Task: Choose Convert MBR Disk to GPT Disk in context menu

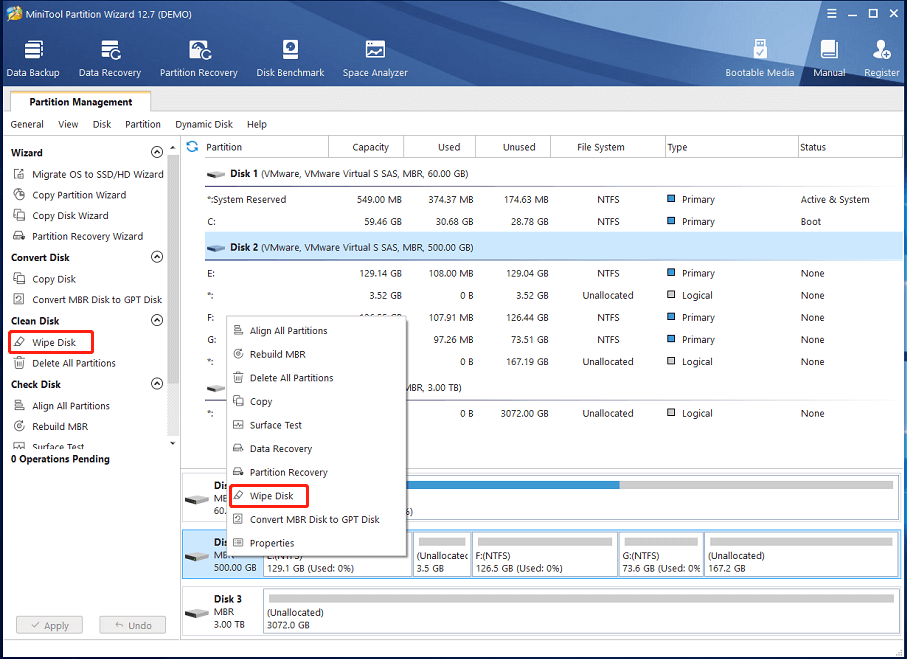Action: tap(316, 520)
